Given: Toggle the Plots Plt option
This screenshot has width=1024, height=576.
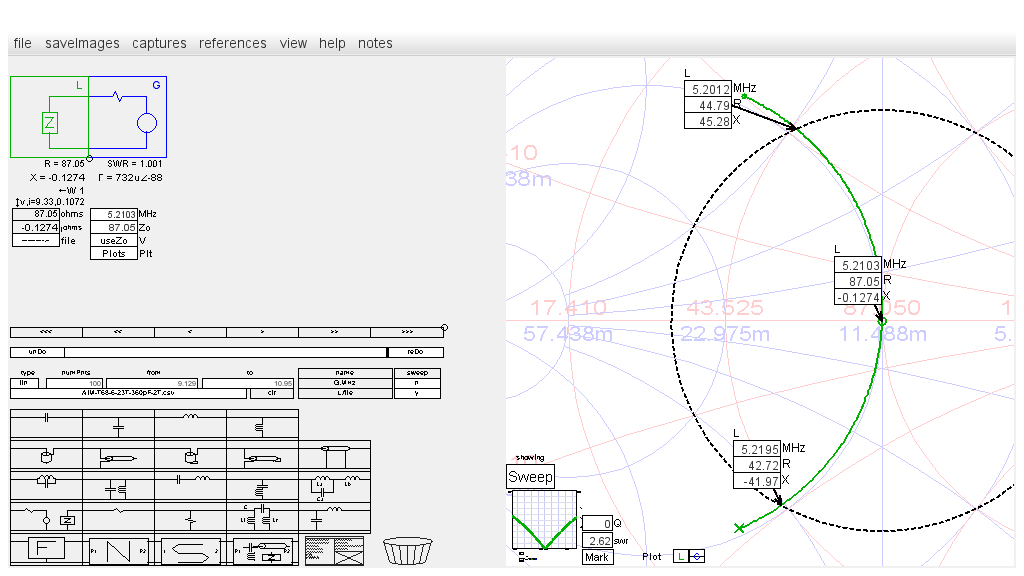Looking at the screenshot, I should coord(113,253).
